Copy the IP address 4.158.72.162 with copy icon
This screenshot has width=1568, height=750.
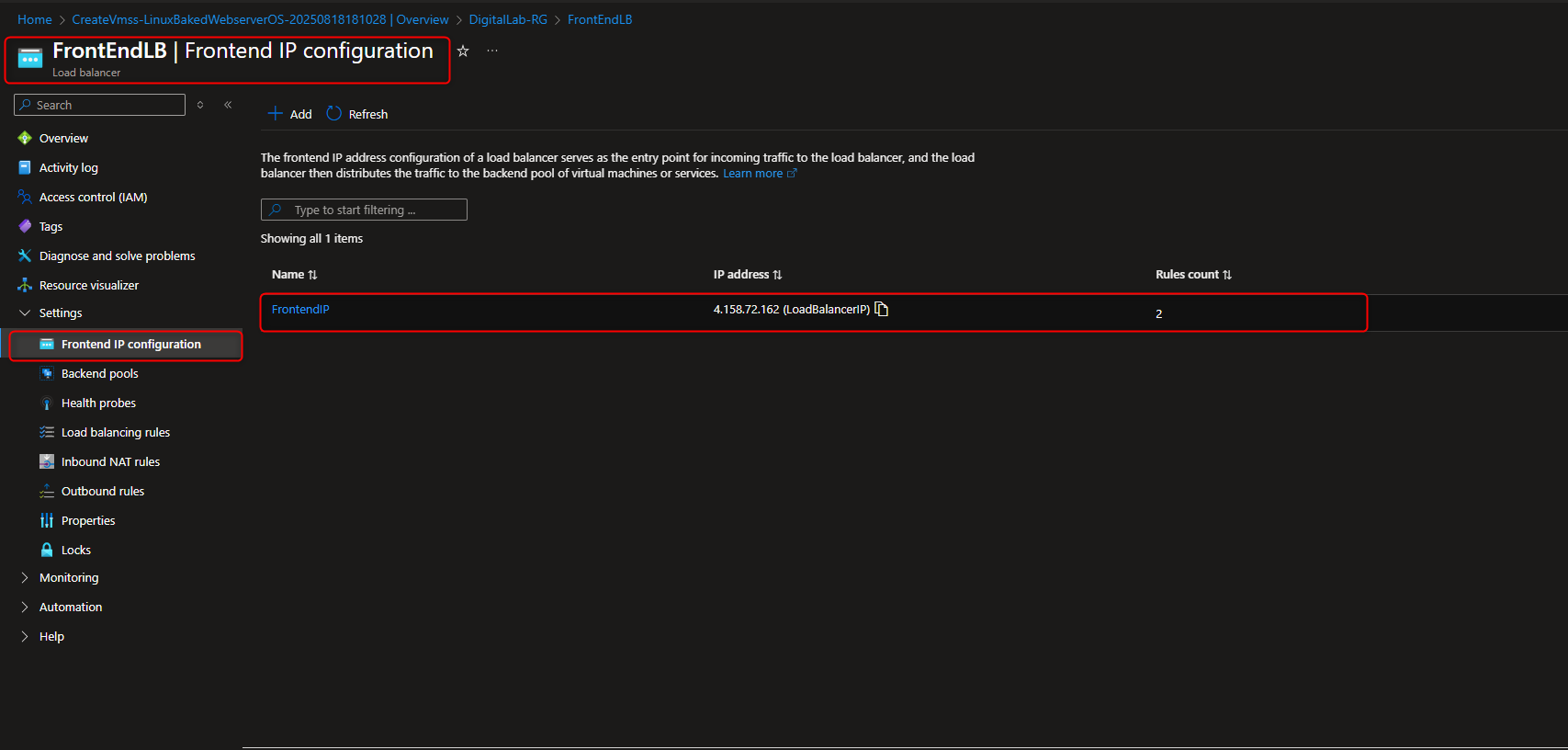tap(882, 309)
